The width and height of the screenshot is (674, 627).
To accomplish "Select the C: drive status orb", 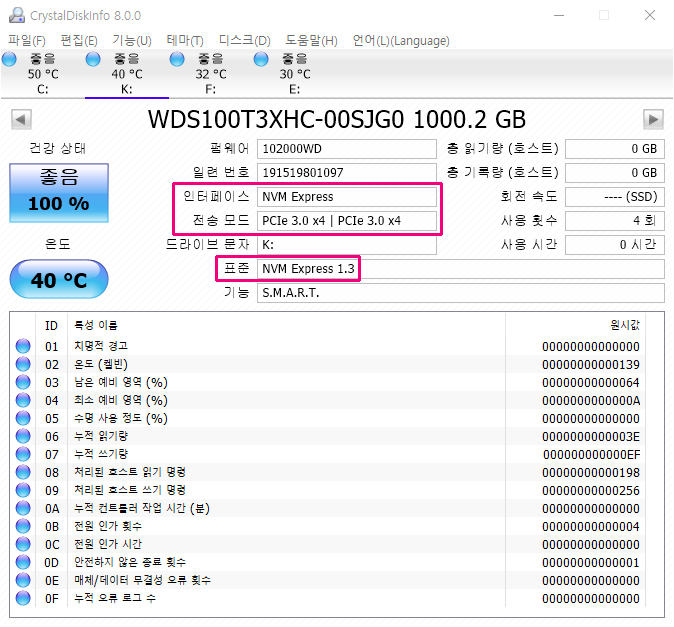I will click(9, 59).
